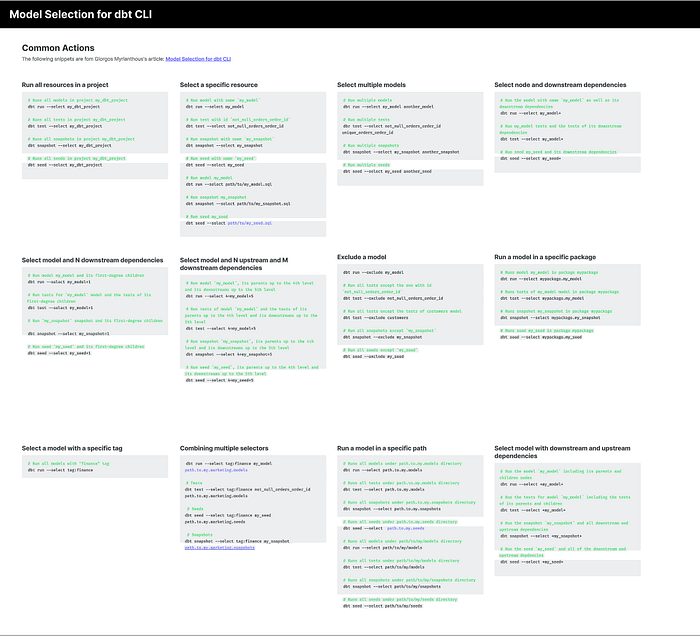The image size is (700, 637).
Task: Click the 'Run a model in a specific package' heading
Action: pyautogui.click(x=545, y=257)
